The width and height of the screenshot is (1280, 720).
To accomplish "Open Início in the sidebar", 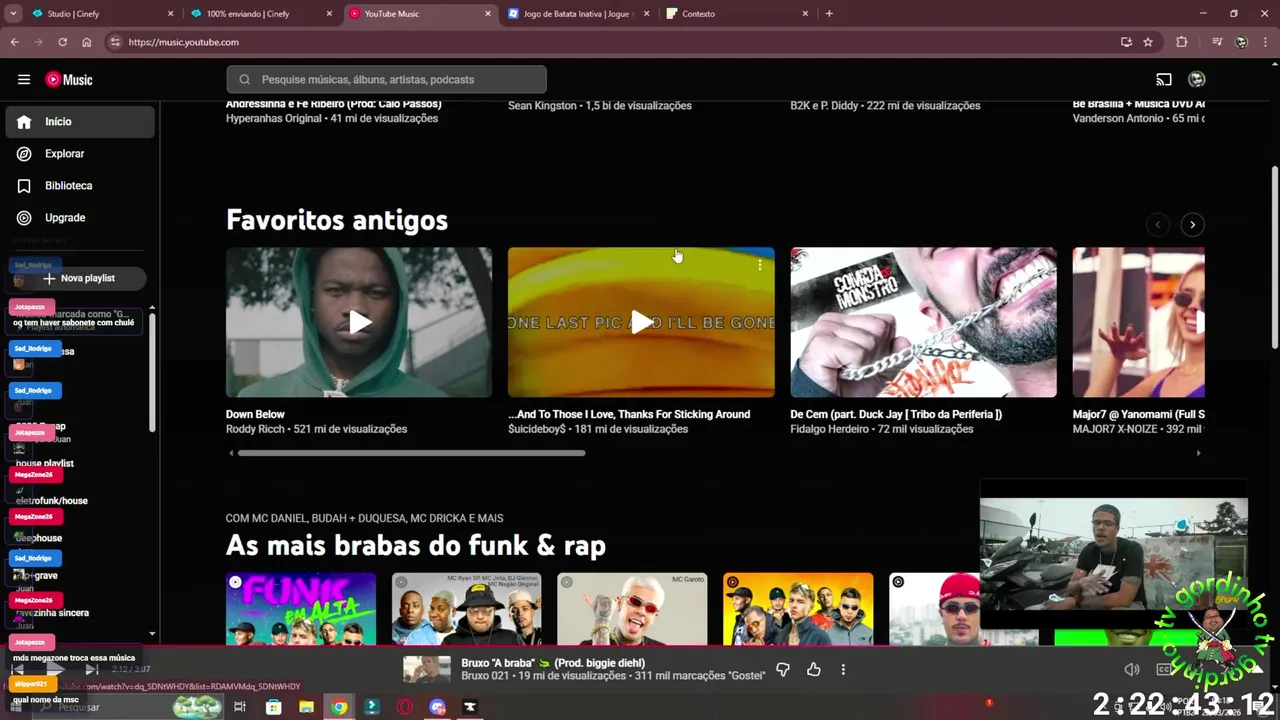I will (x=80, y=121).
